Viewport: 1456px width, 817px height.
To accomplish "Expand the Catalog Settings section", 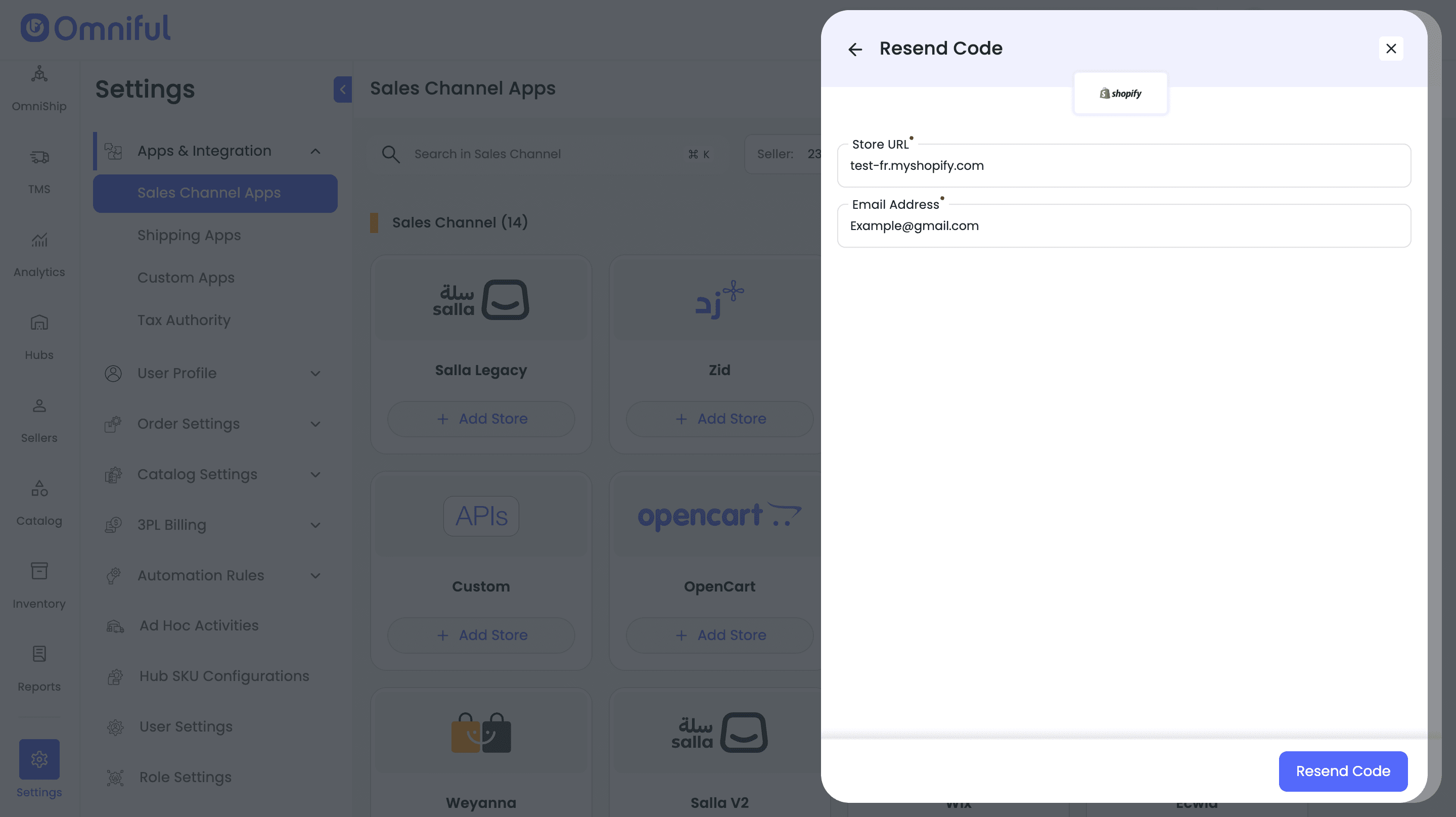I will pos(315,474).
